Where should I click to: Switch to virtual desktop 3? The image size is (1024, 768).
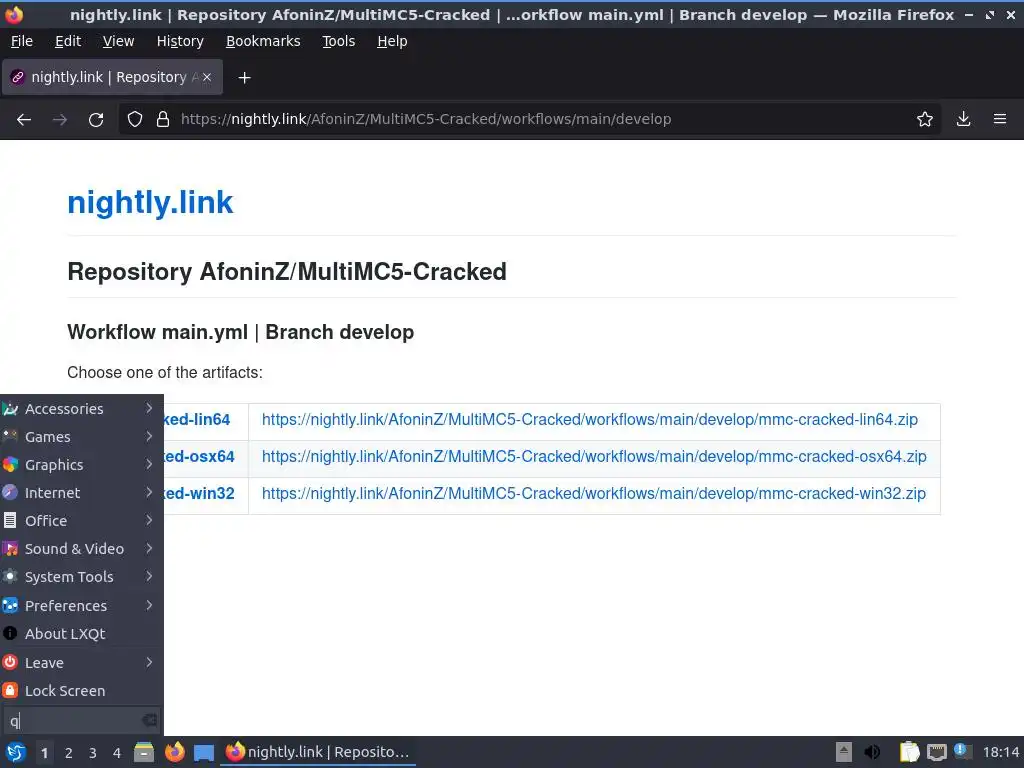pyautogui.click(x=93, y=753)
